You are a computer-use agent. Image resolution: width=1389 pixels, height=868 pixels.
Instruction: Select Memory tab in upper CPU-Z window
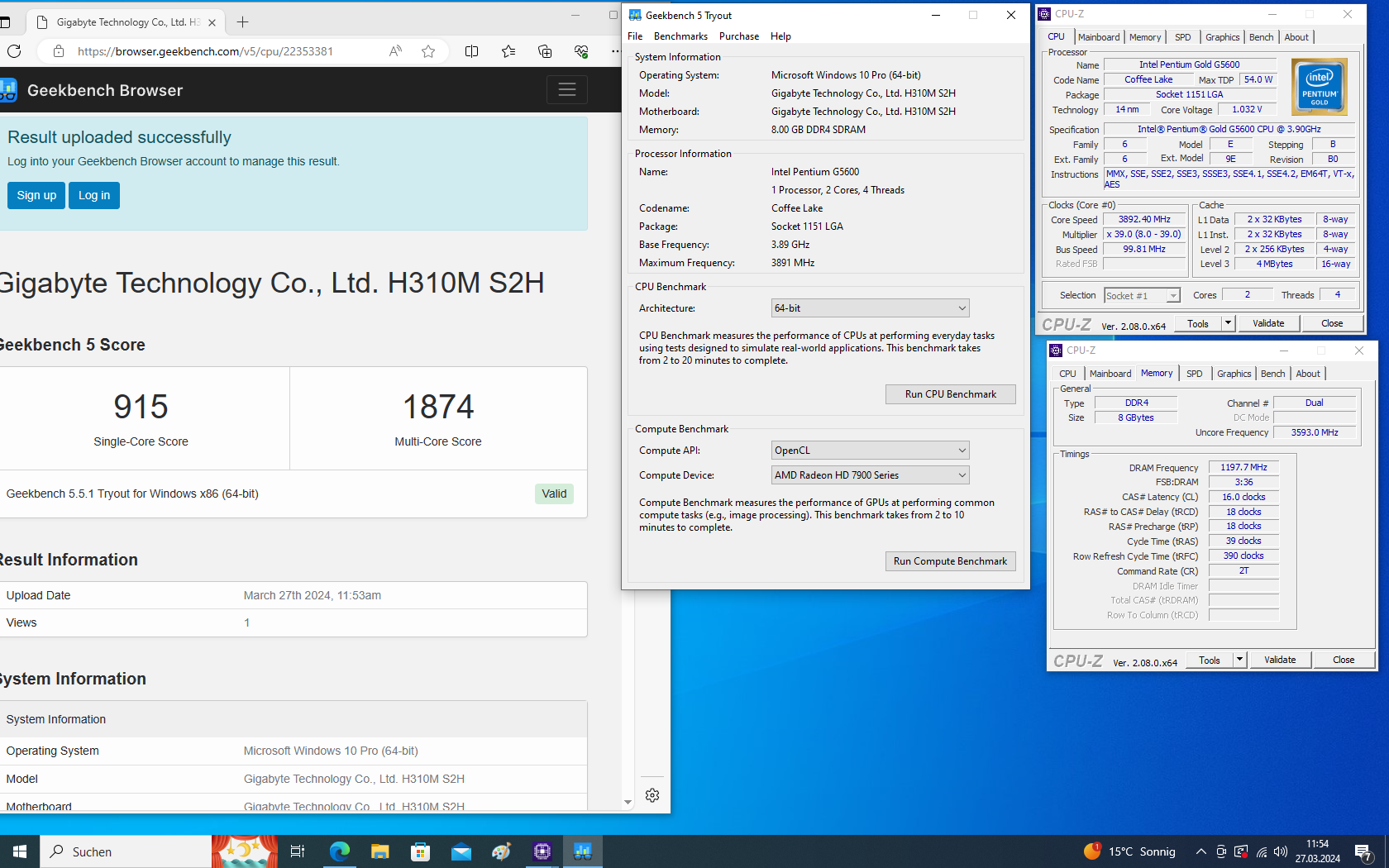pyautogui.click(x=1145, y=37)
